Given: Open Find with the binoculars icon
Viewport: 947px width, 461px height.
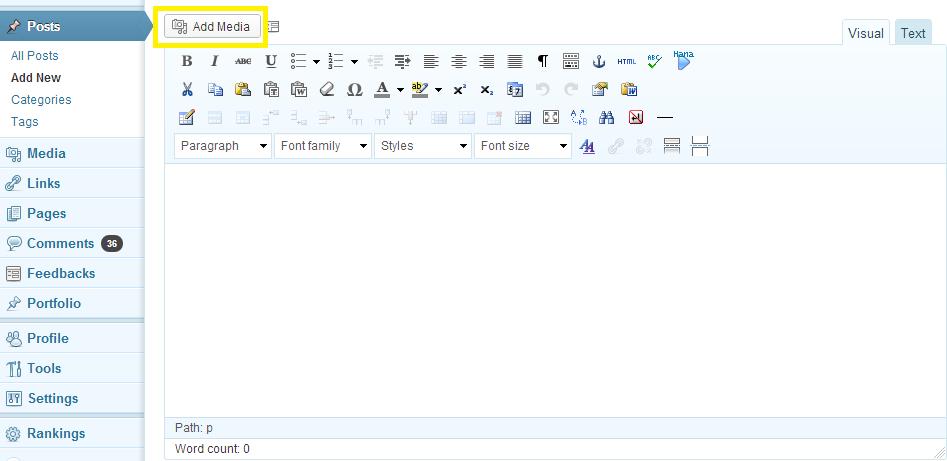Looking at the screenshot, I should [606, 117].
